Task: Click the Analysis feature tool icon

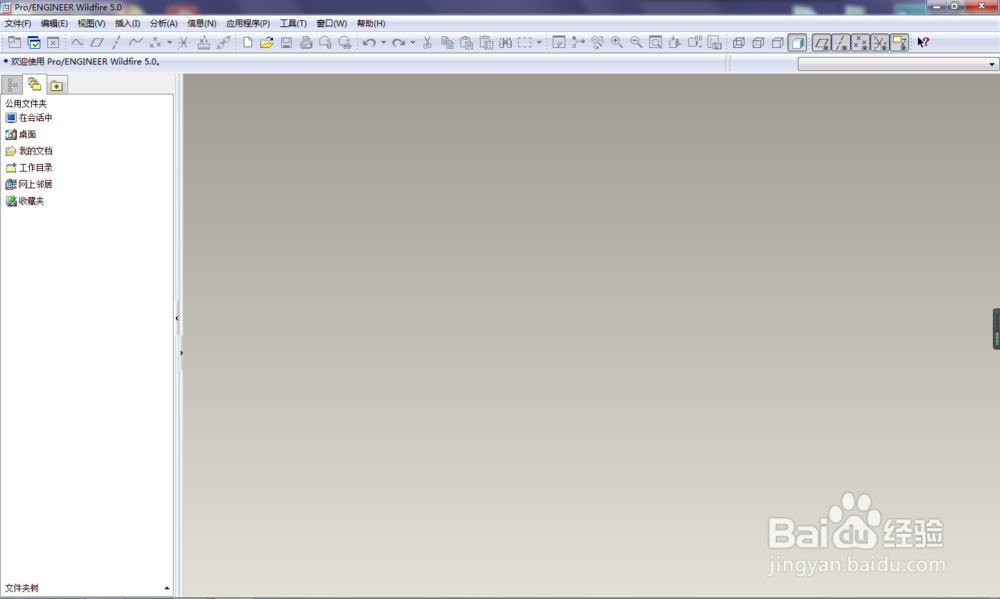Action: click(203, 43)
